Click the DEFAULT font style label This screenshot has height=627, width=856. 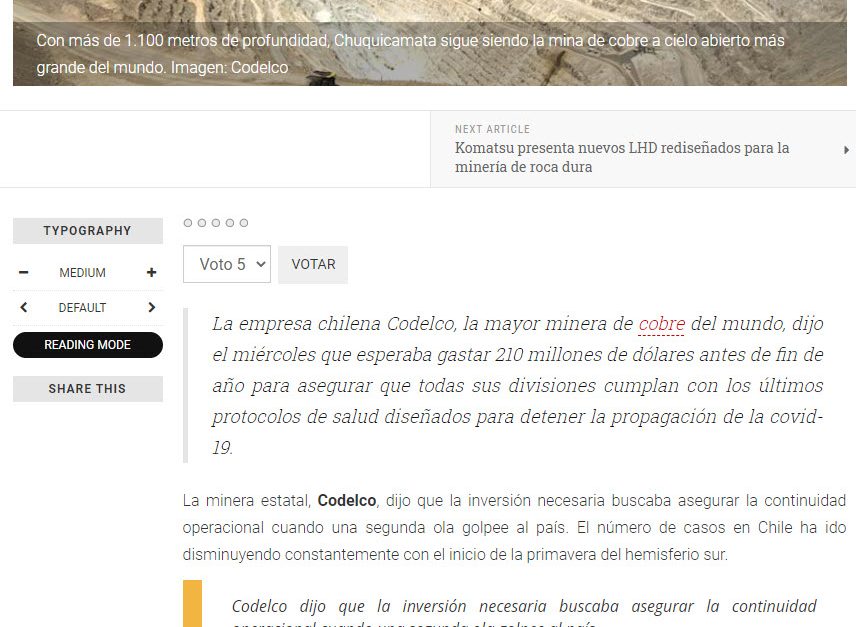pyautogui.click(x=82, y=308)
